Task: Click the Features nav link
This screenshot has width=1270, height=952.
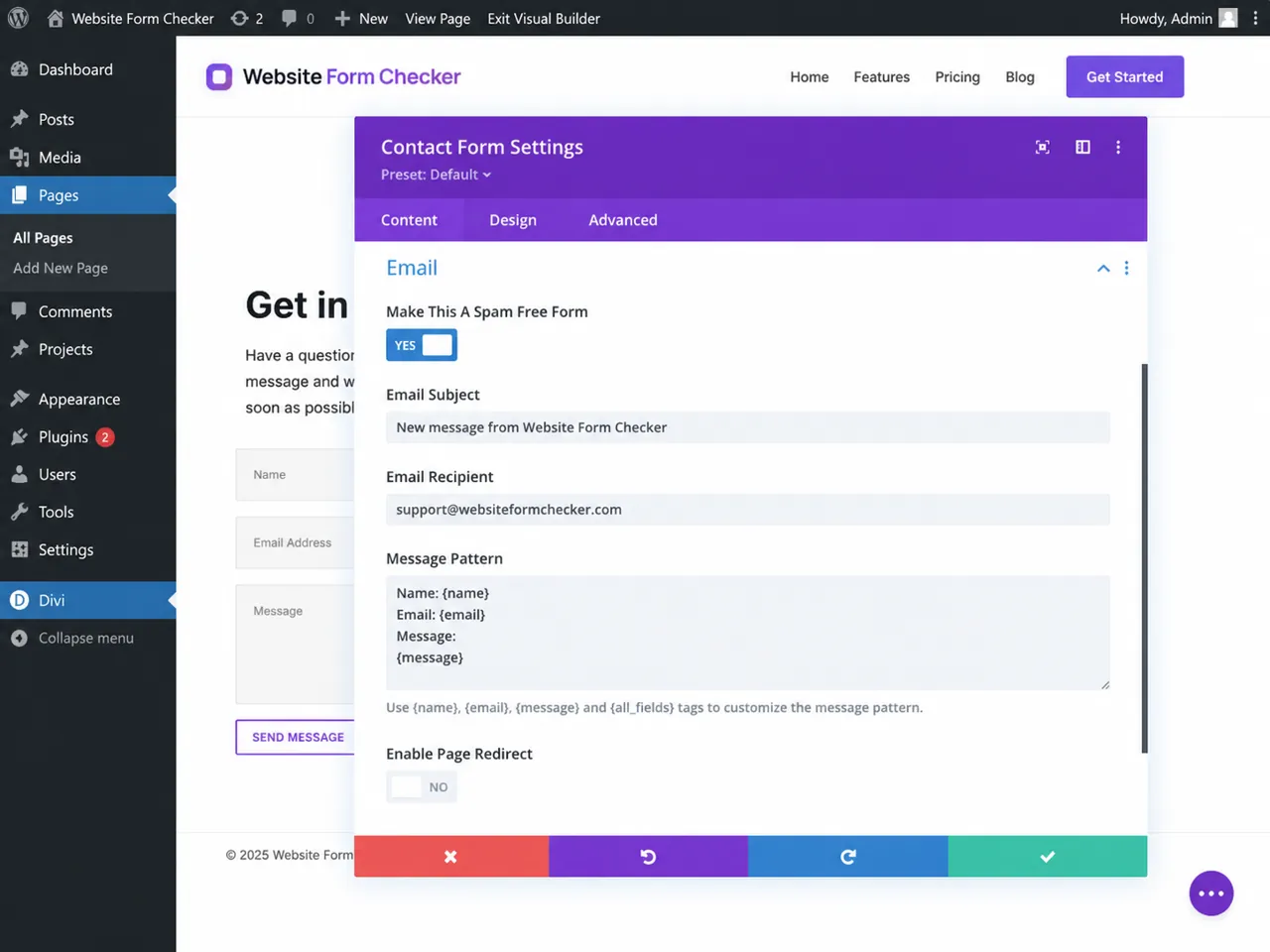Action: pyautogui.click(x=882, y=76)
